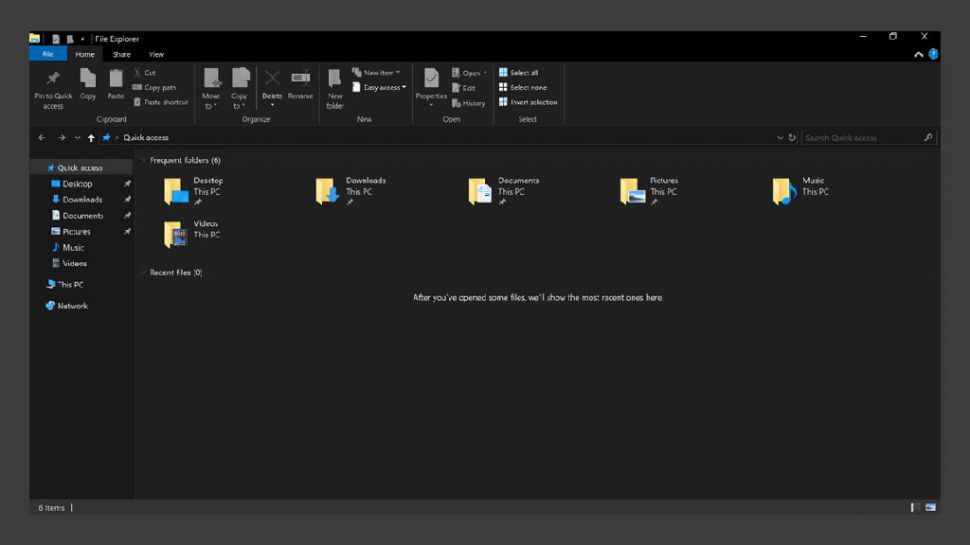The width and height of the screenshot is (970, 545).
Task: Create a New folder from ribbon
Action: click(x=334, y=80)
